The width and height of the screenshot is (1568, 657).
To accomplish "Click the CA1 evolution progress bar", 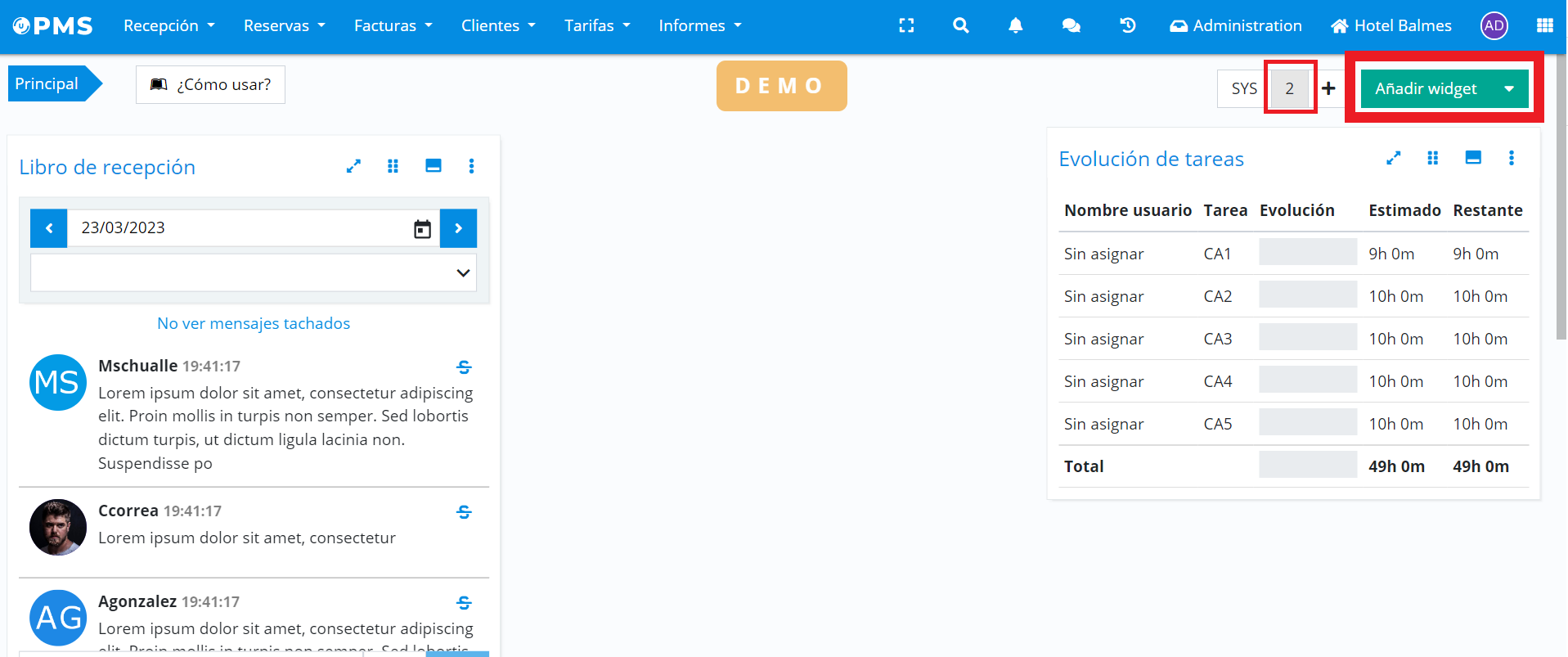I will tap(1307, 252).
